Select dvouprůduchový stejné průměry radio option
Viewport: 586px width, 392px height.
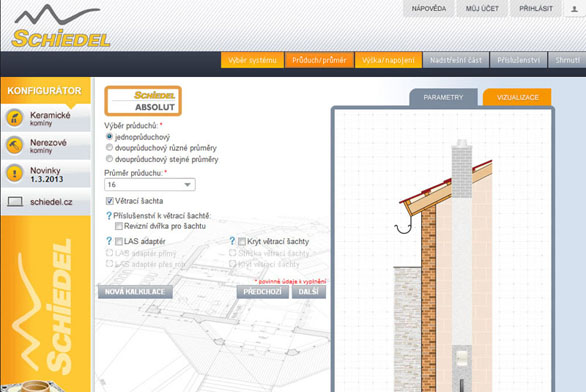coord(109,159)
